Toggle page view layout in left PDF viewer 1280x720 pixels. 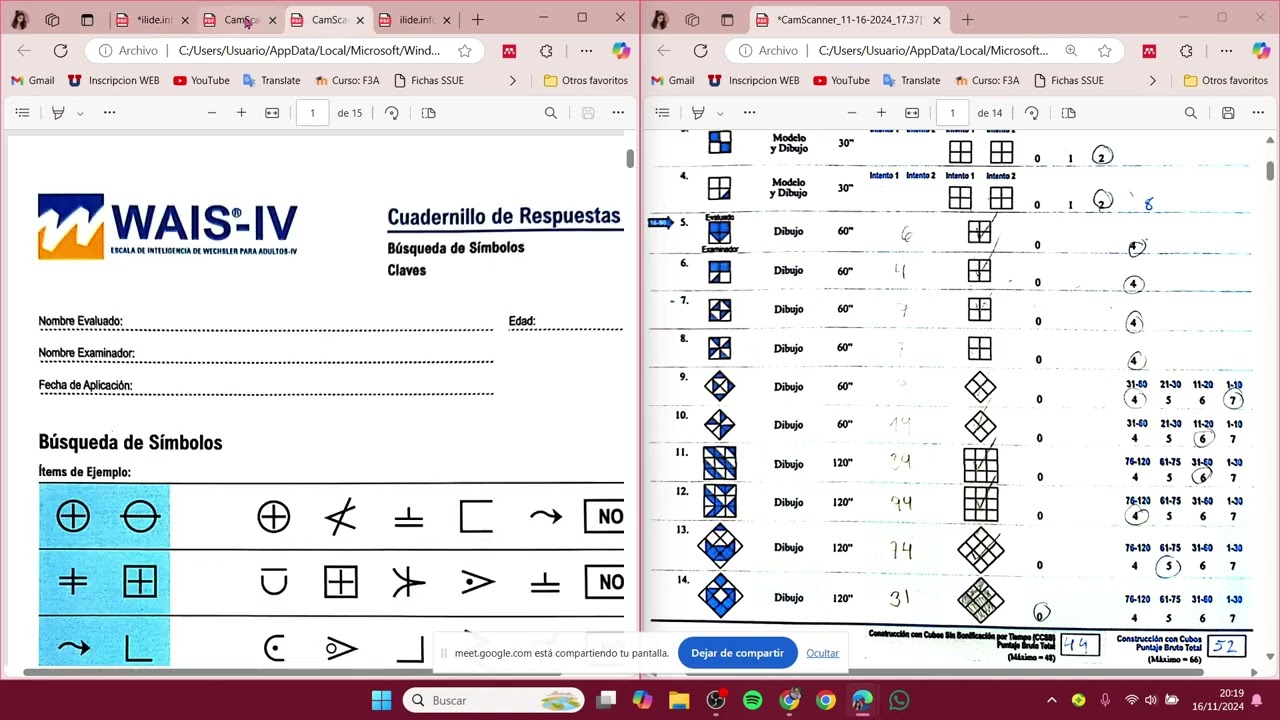[429, 113]
